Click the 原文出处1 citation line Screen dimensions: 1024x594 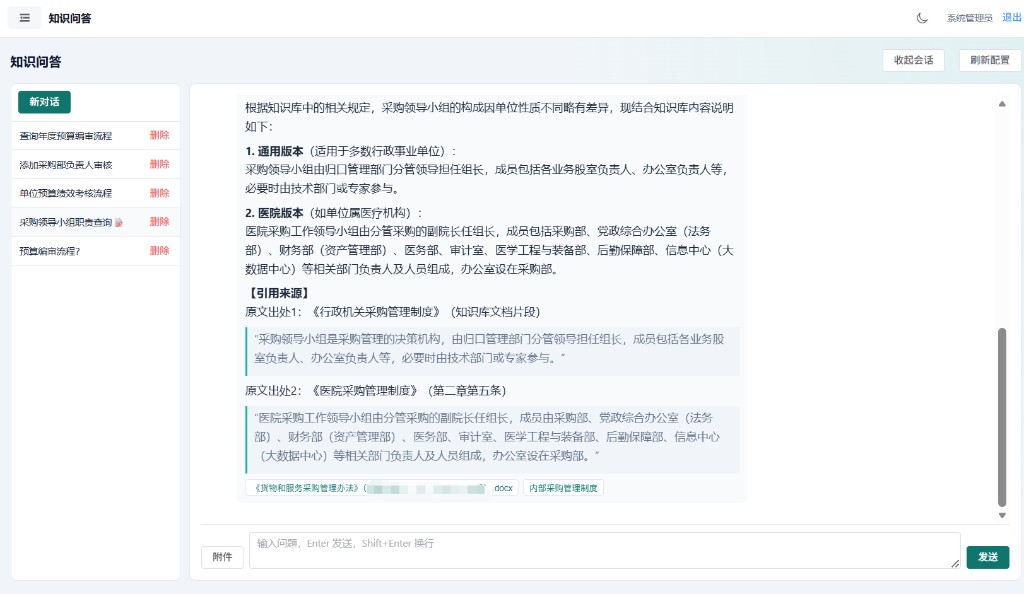coord(392,312)
